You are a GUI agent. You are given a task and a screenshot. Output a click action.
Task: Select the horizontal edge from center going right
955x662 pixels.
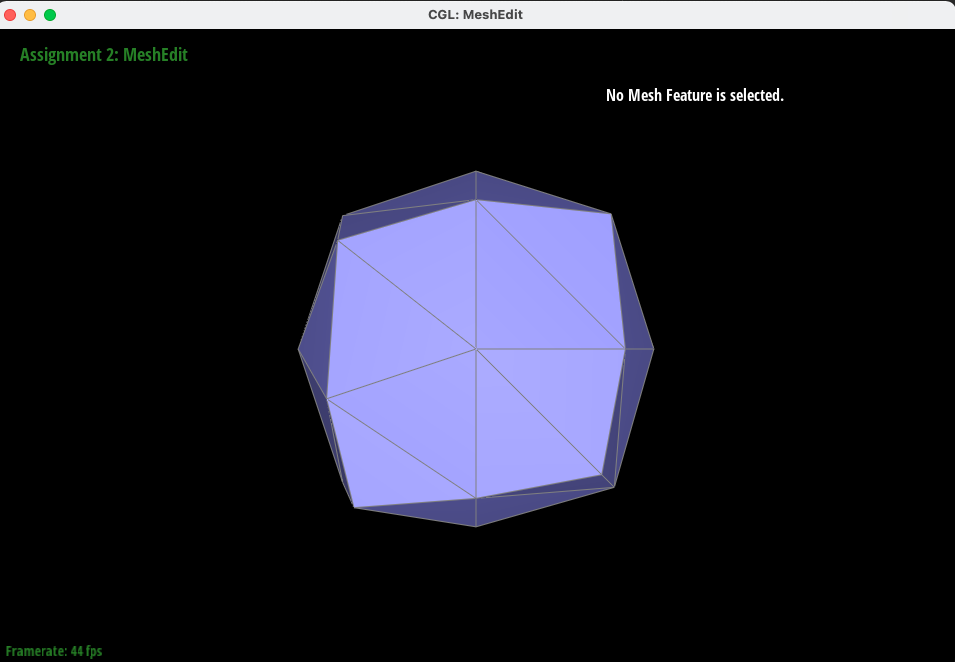click(551, 349)
